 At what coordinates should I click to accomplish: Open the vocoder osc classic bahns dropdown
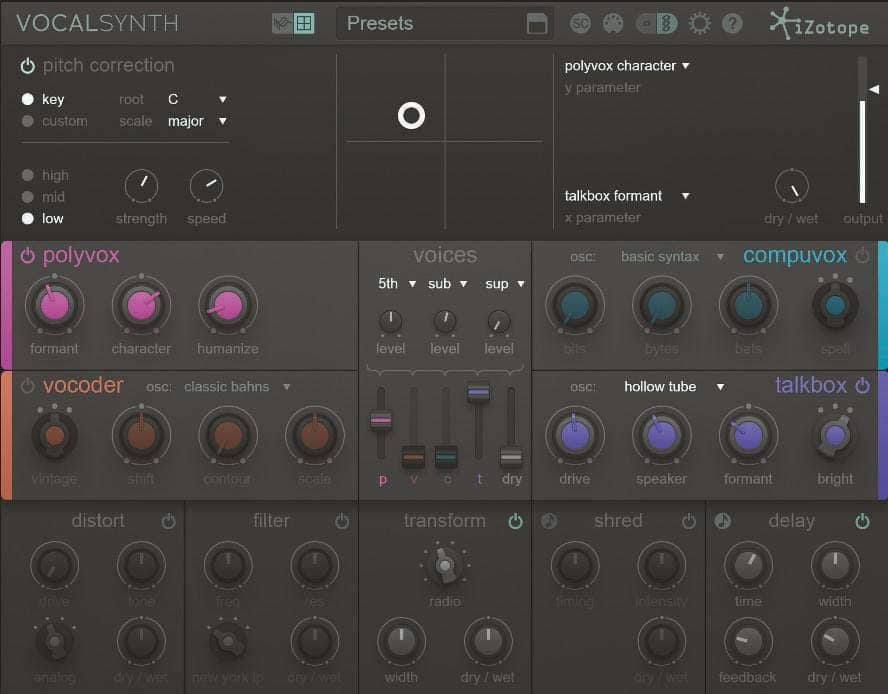click(237, 387)
